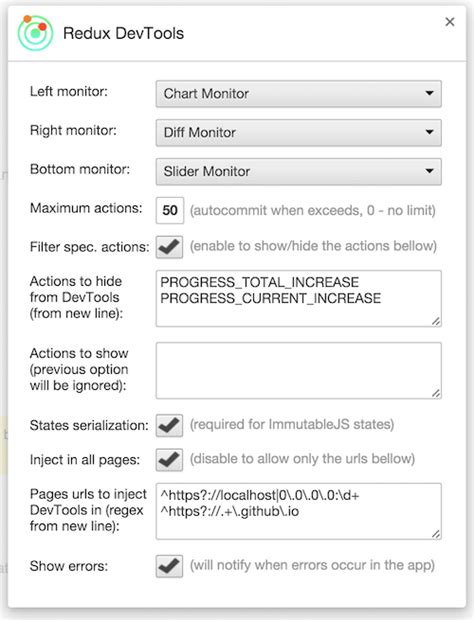Close the Redux DevTools options dialog
This screenshot has height=620, width=474.
point(450,22)
